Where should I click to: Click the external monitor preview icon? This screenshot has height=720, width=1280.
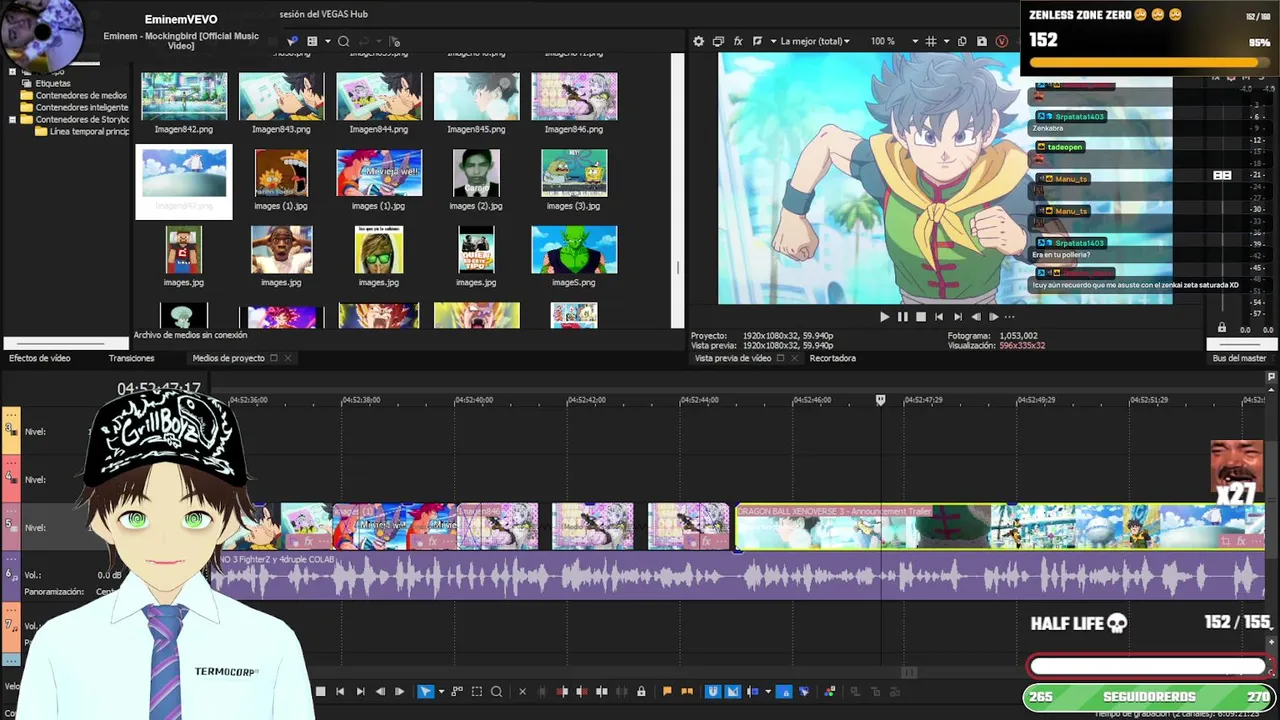tap(718, 41)
